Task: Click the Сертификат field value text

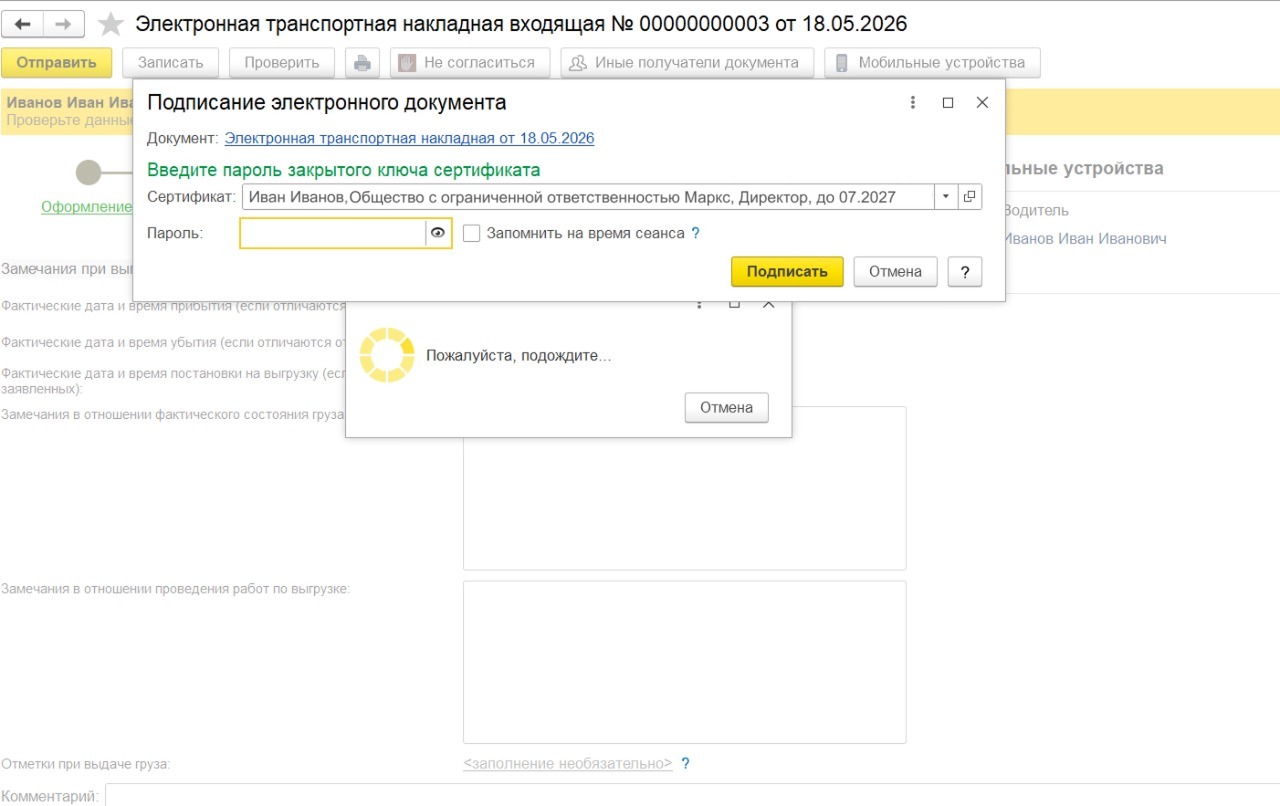Action: (x=572, y=197)
